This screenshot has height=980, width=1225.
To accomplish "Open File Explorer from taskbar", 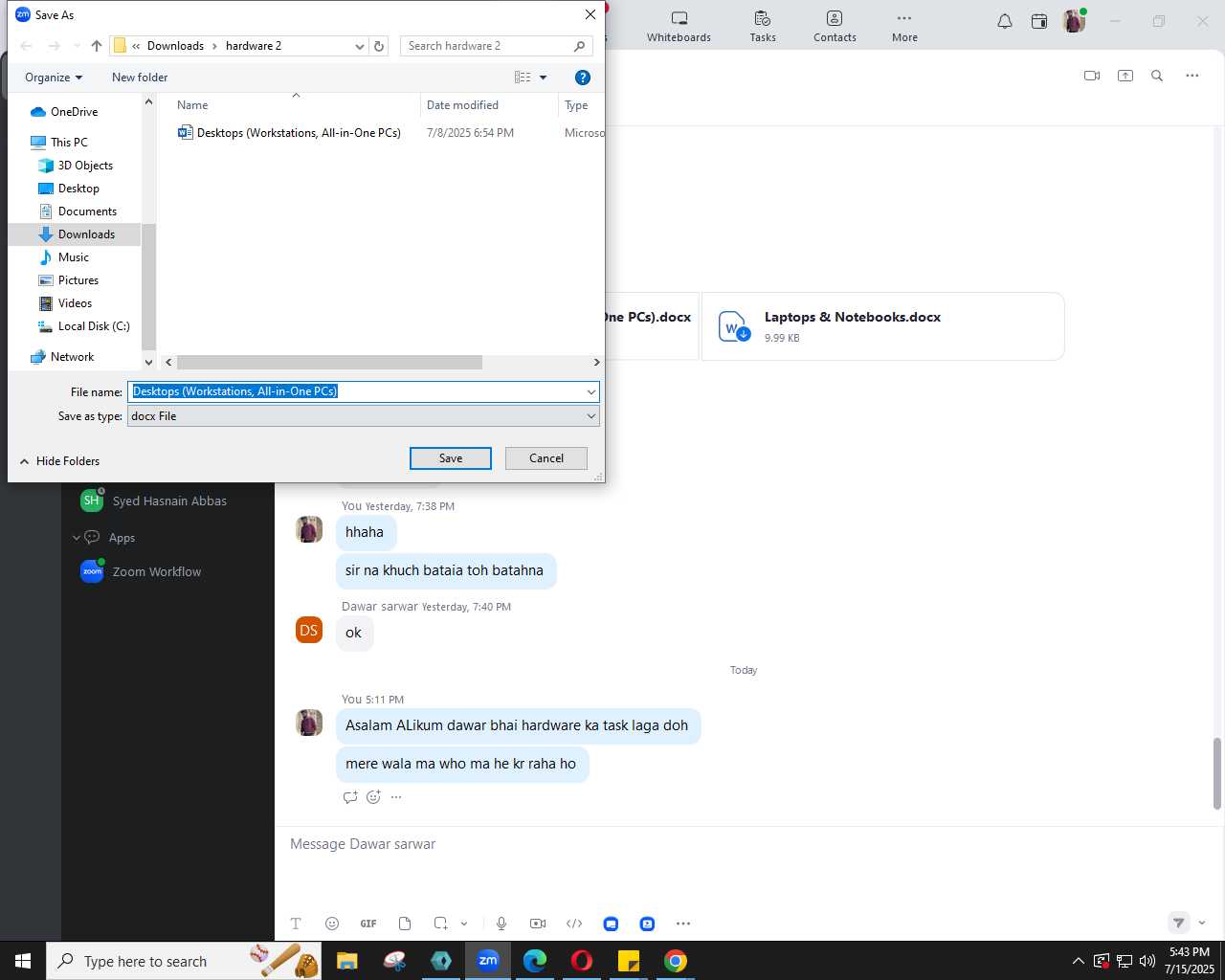I will [346, 961].
